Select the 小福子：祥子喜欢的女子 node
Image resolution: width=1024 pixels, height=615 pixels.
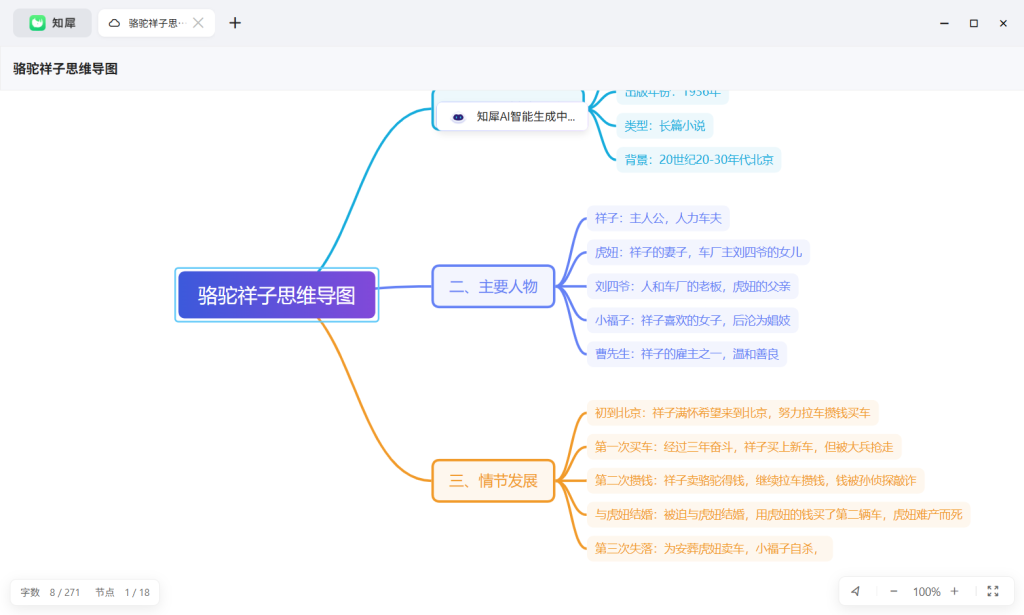coord(692,320)
